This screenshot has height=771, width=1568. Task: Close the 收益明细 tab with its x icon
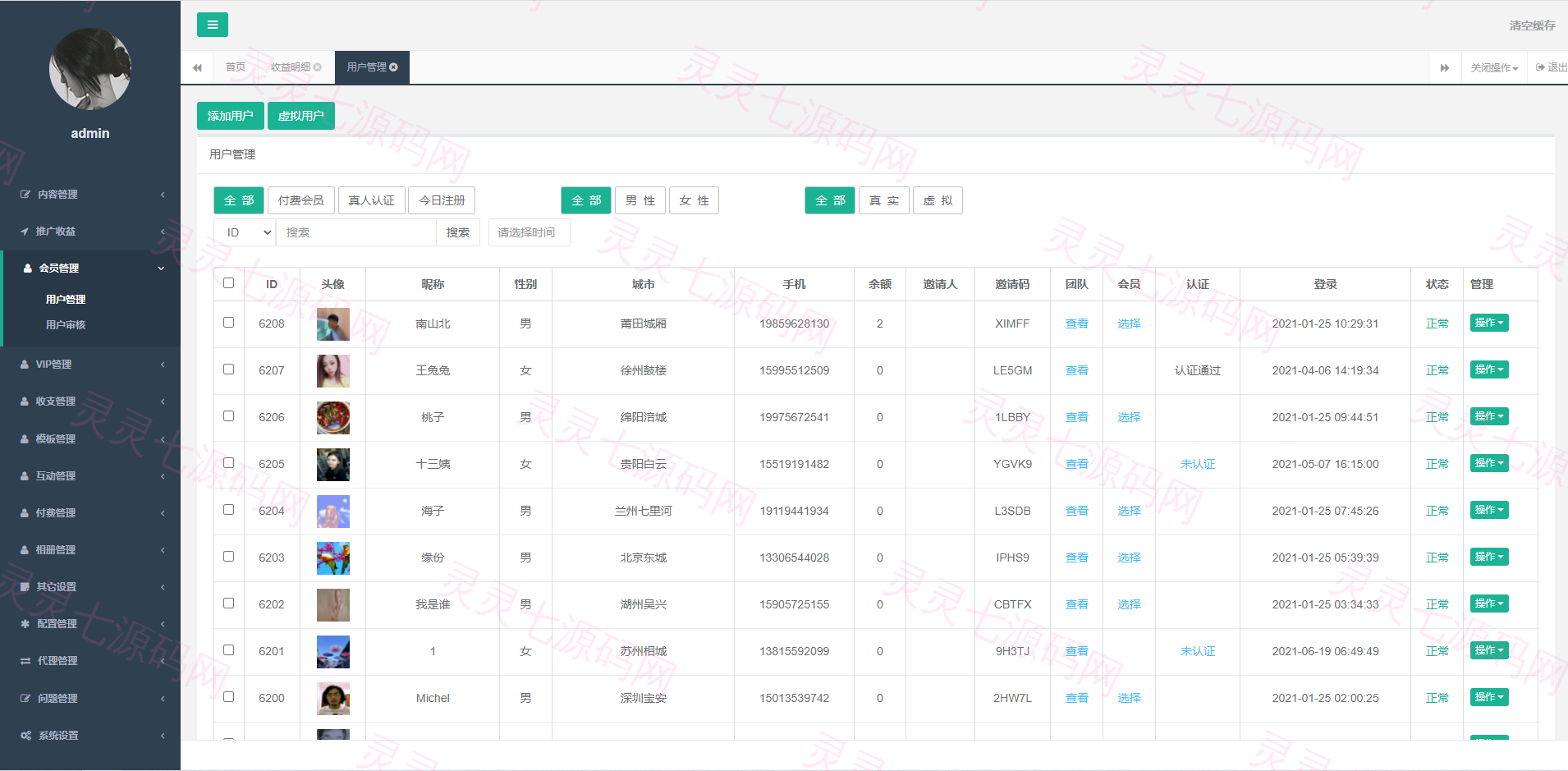point(318,67)
